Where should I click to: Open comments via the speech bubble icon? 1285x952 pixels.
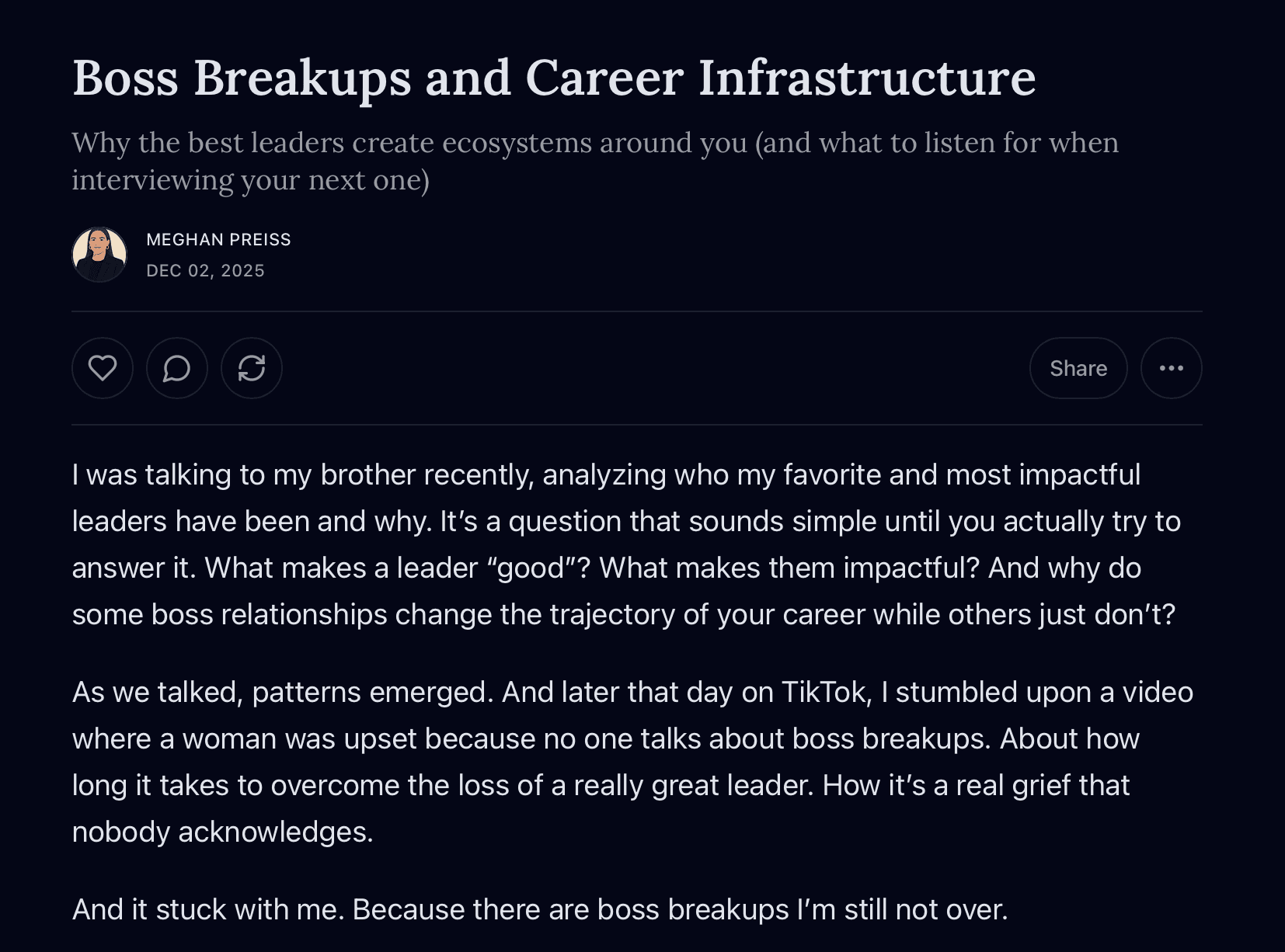tap(177, 368)
